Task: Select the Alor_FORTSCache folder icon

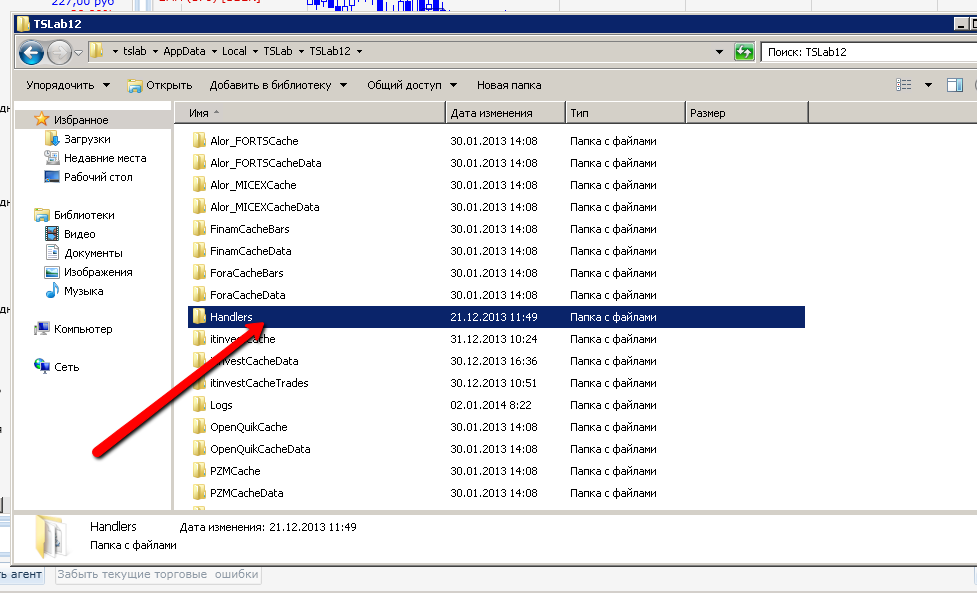Action: coord(199,140)
